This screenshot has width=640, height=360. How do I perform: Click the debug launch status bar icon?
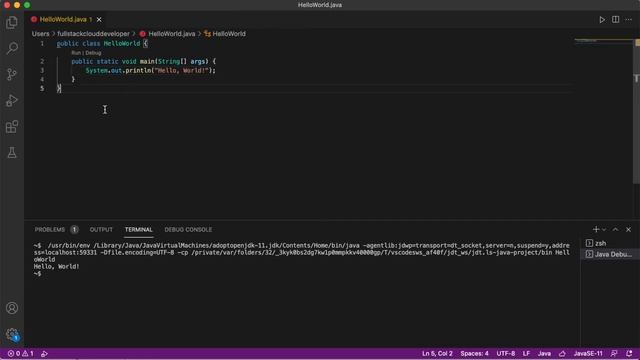tap(44, 353)
